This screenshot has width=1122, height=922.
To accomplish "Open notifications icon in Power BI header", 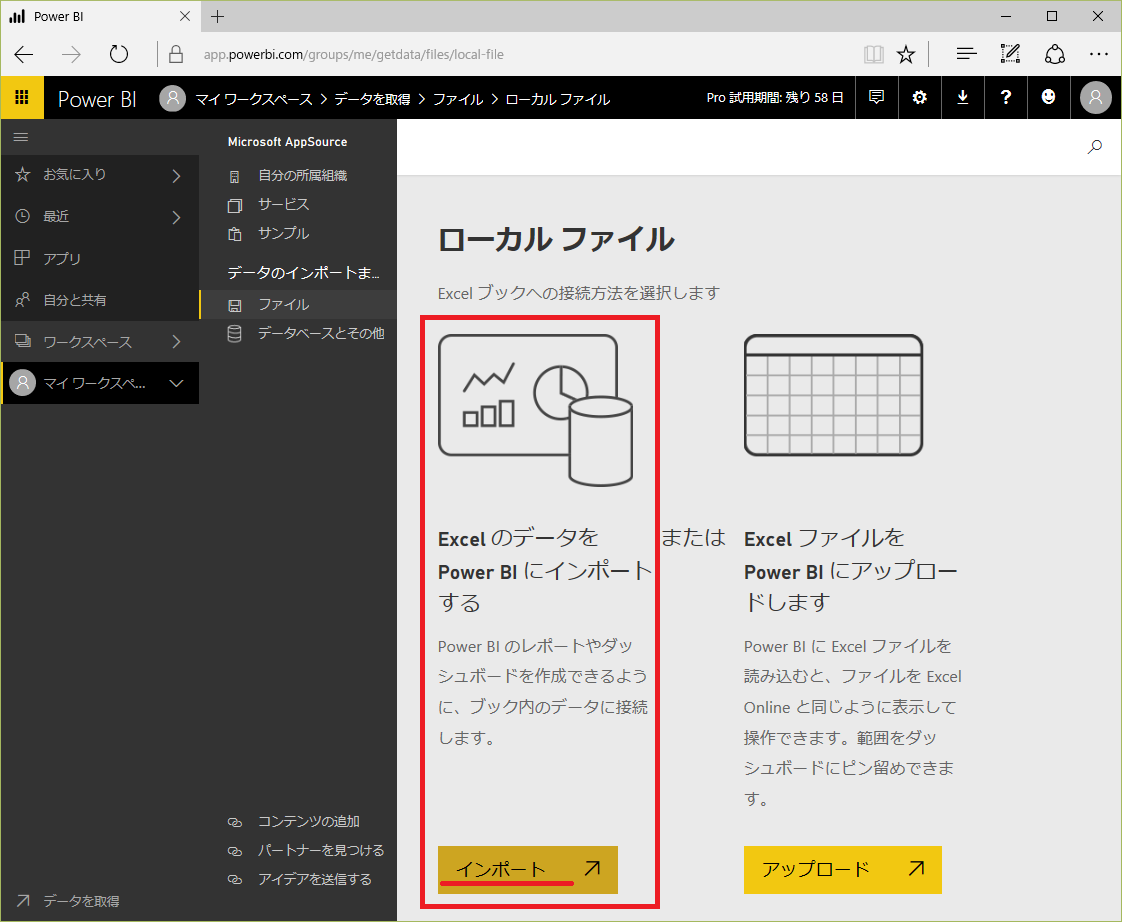I will point(877,97).
